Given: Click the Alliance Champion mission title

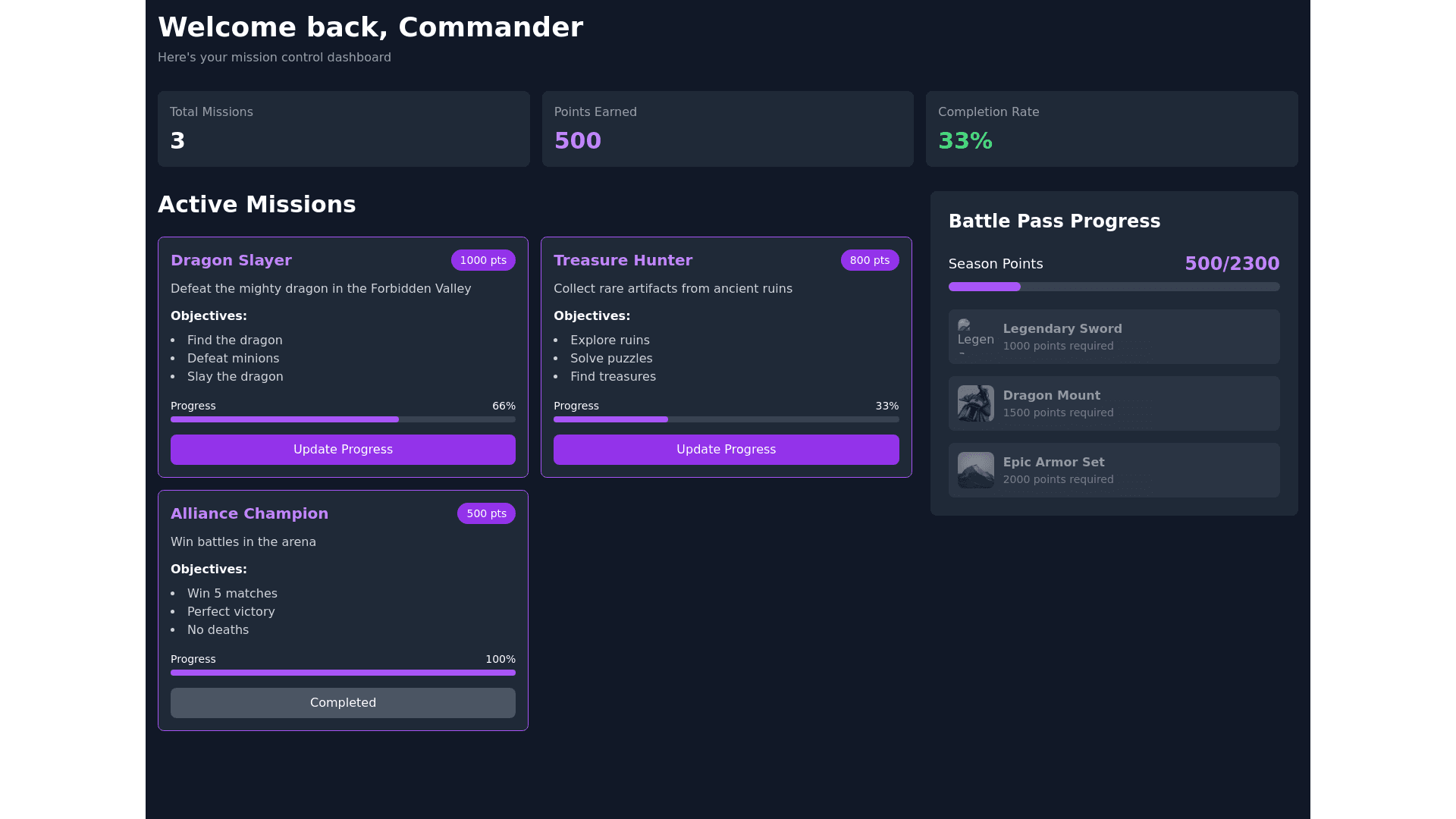Looking at the screenshot, I should pos(249,513).
